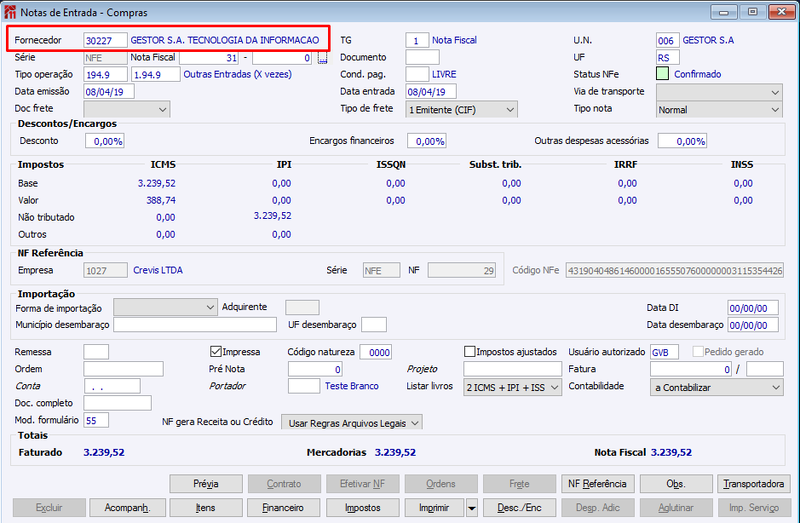Click the UF desembaraço field
Screen dimensions: 800x523
[x=373, y=325]
